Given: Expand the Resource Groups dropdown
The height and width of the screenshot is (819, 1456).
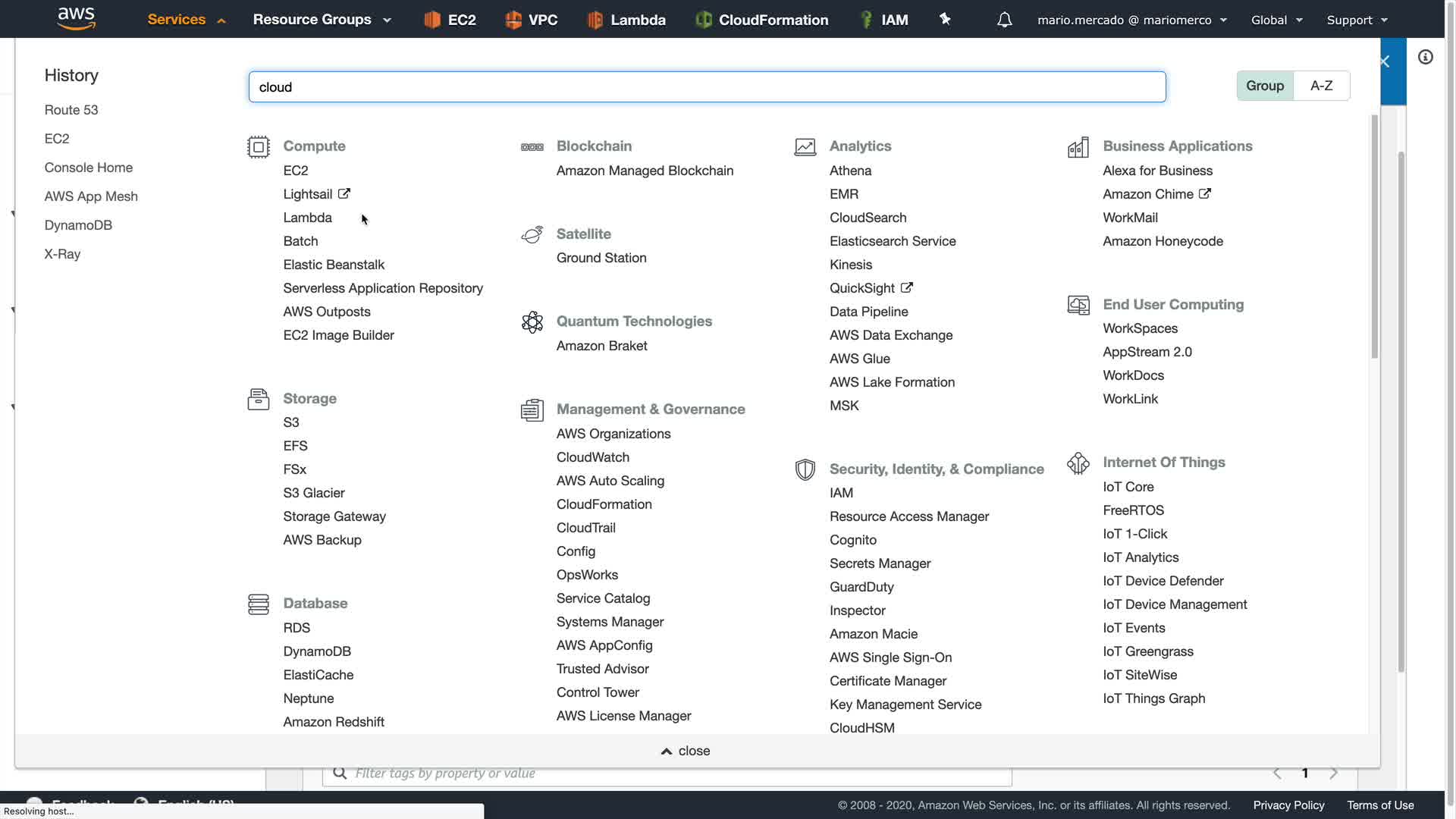Looking at the screenshot, I should point(322,20).
